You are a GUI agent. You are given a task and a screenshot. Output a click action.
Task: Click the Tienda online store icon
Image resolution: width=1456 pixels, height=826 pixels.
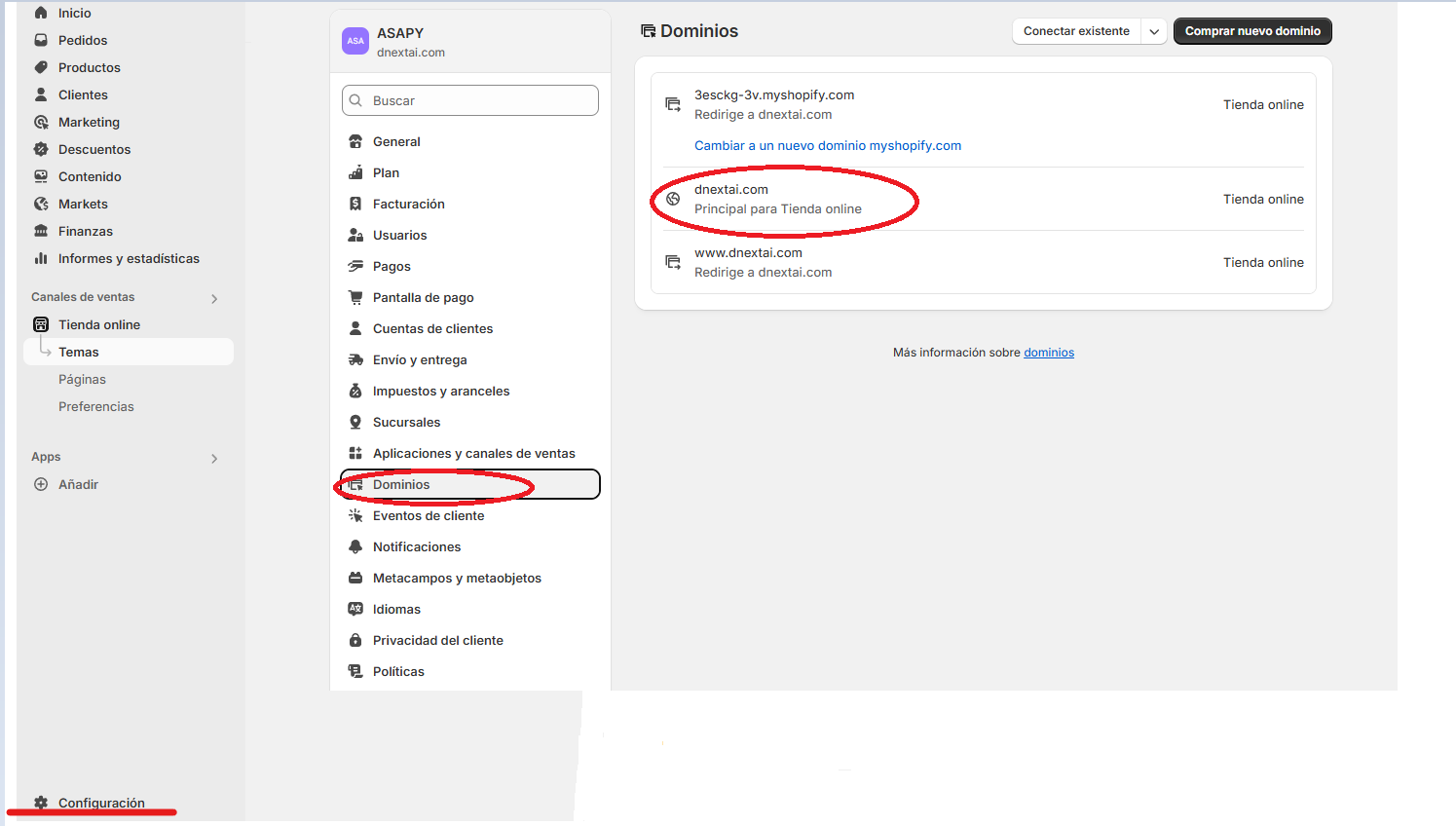pos(41,324)
